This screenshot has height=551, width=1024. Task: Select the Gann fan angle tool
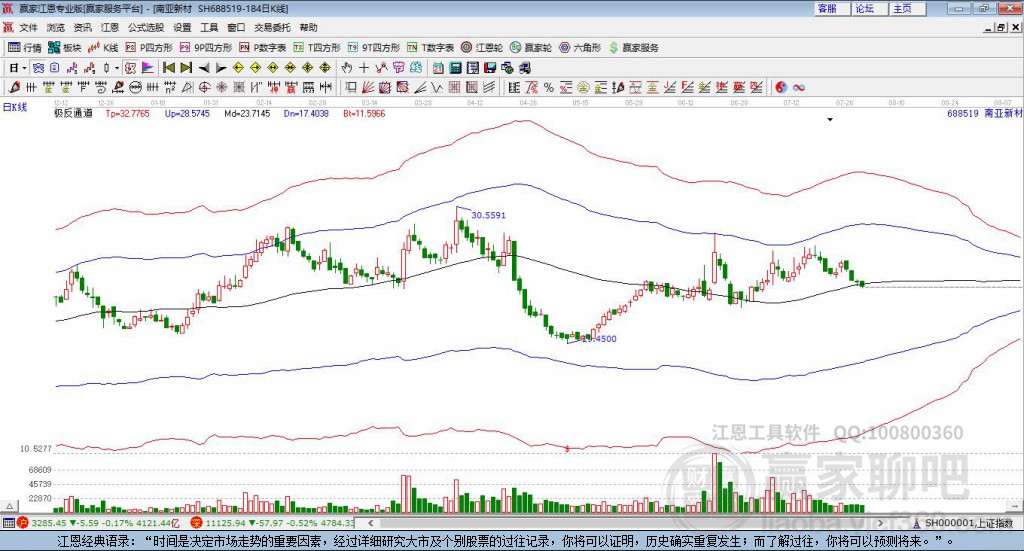pos(368,87)
